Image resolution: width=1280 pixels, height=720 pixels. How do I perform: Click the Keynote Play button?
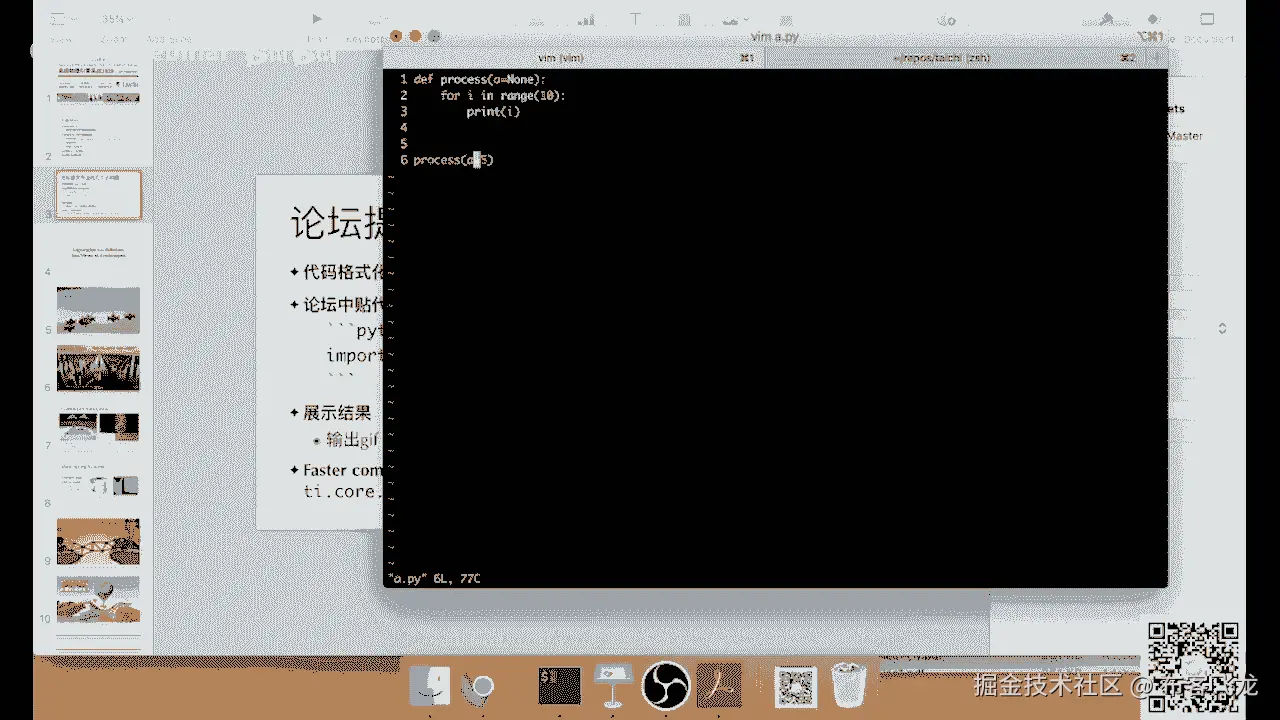point(317,19)
